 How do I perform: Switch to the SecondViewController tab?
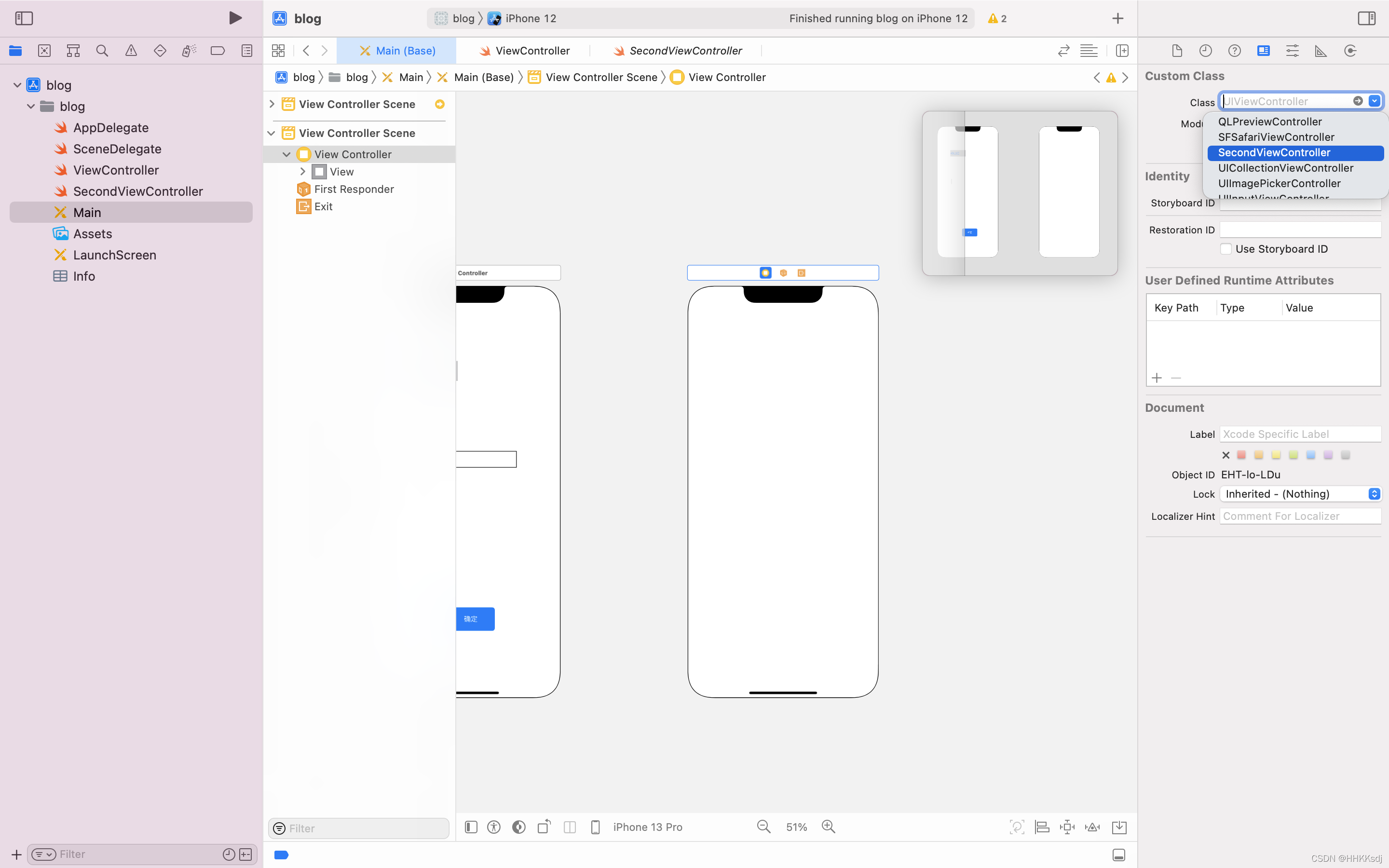coord(677,51)
